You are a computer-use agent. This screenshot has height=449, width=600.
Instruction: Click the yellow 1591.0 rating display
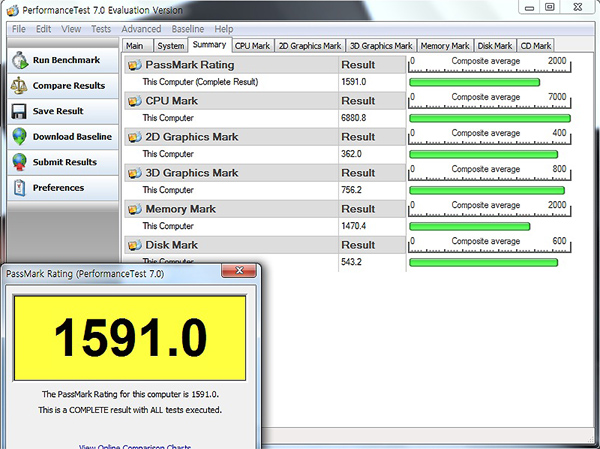130,338
